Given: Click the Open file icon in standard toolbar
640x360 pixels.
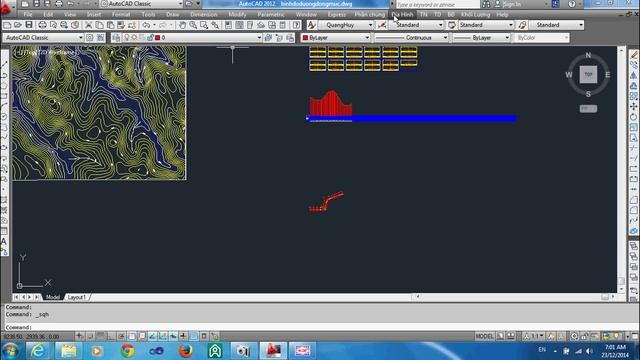Looking at the screenshot, I should coord(18,25).
